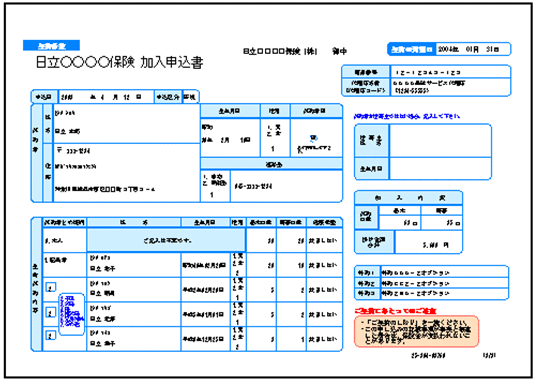The height and width of the screenshot is (383, 536).
Task: Click the seal stamp 印 cell
Action: [316, 137]
